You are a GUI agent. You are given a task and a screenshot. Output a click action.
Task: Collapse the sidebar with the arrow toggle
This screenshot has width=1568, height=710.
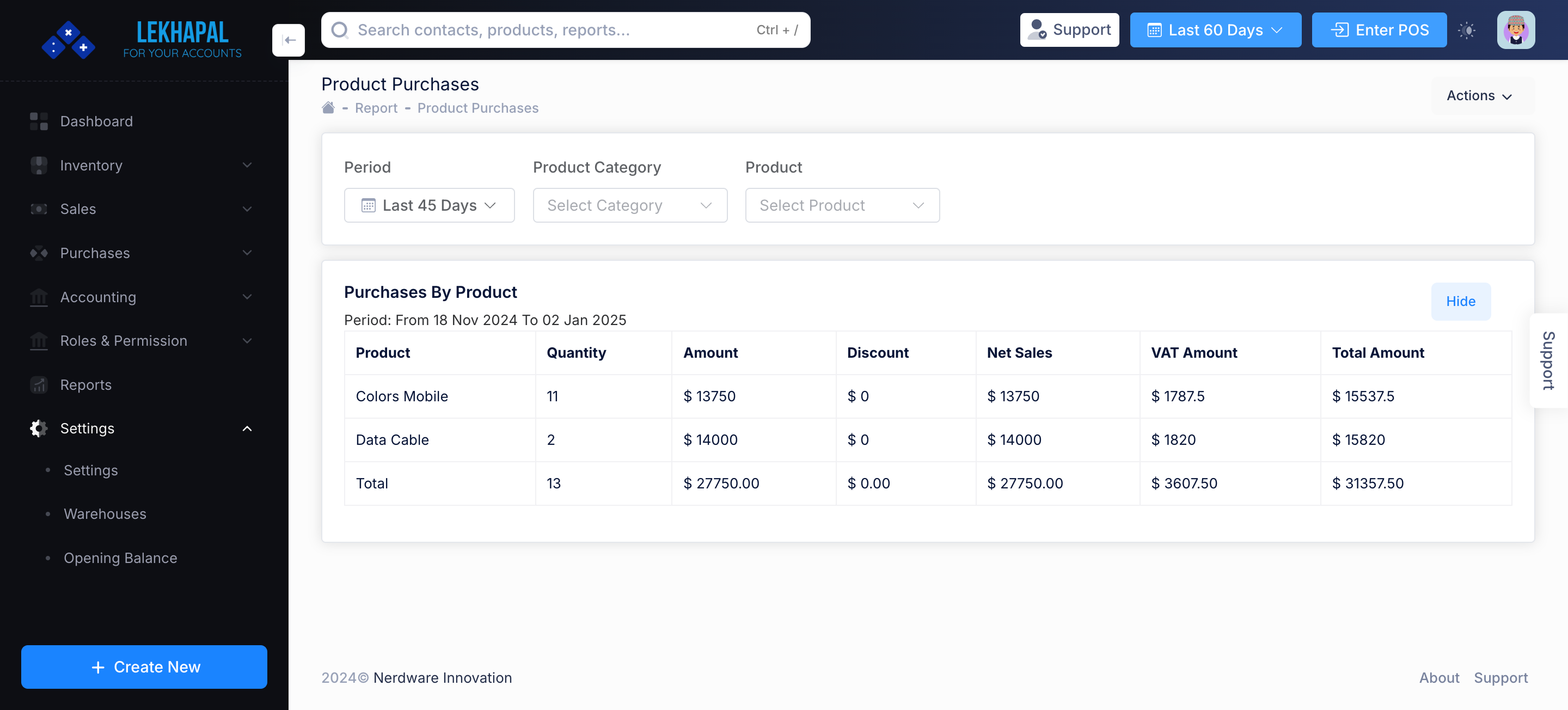point(289,40)
